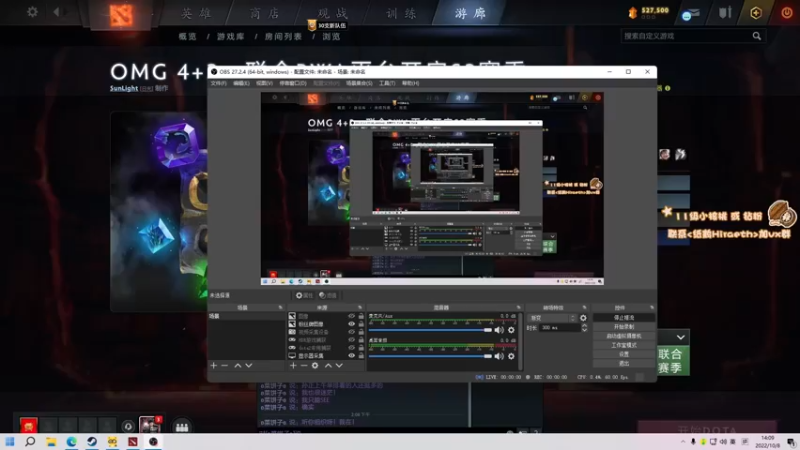Open scene transition properties gear
The width and height of the screenshot is (800, 450).
point(583,318)
